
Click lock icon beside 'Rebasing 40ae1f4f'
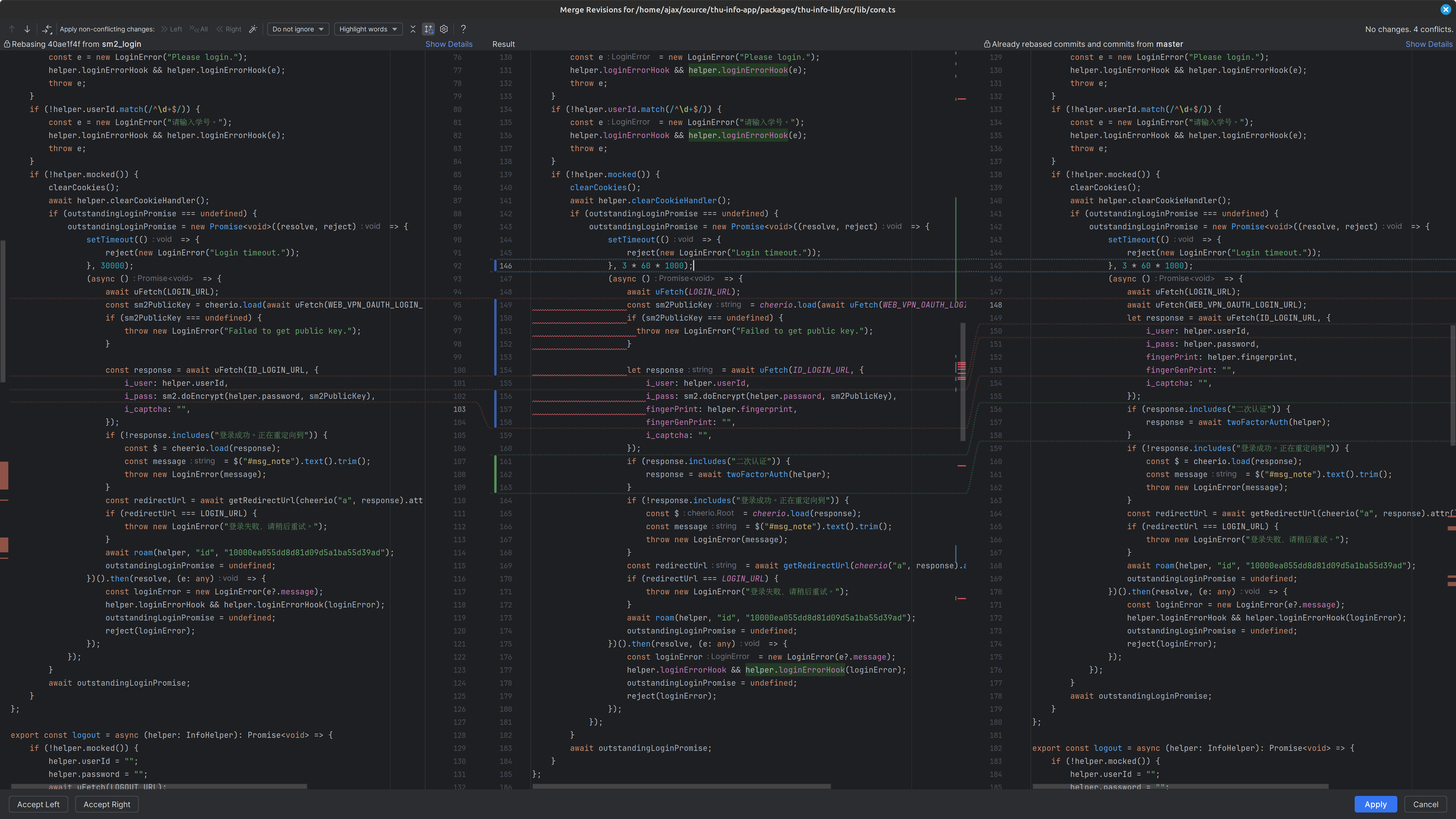pyautogui.click(x=7, y=44)
